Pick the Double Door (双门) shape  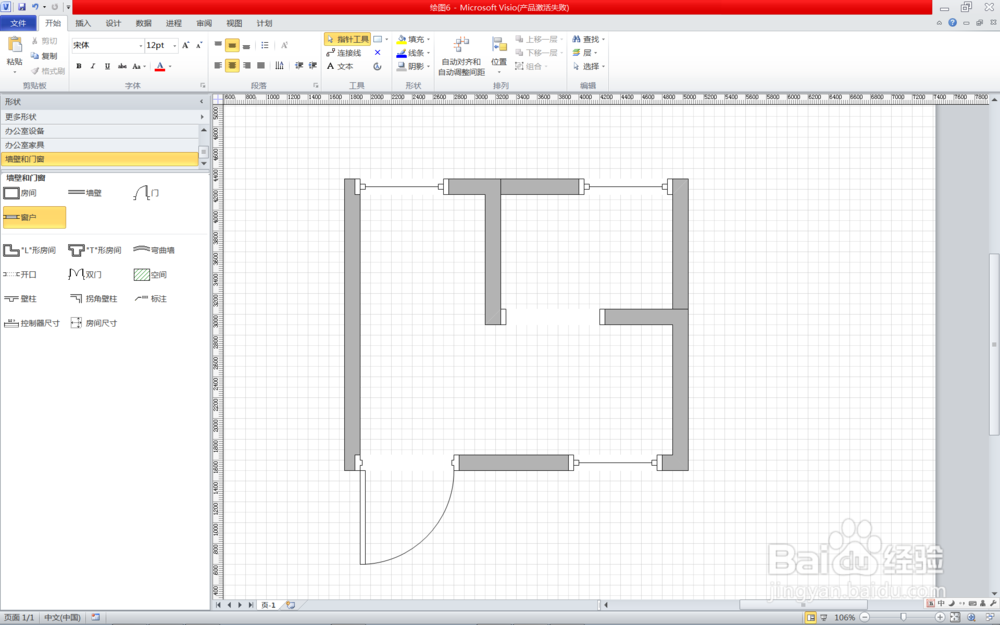point(85,274)
